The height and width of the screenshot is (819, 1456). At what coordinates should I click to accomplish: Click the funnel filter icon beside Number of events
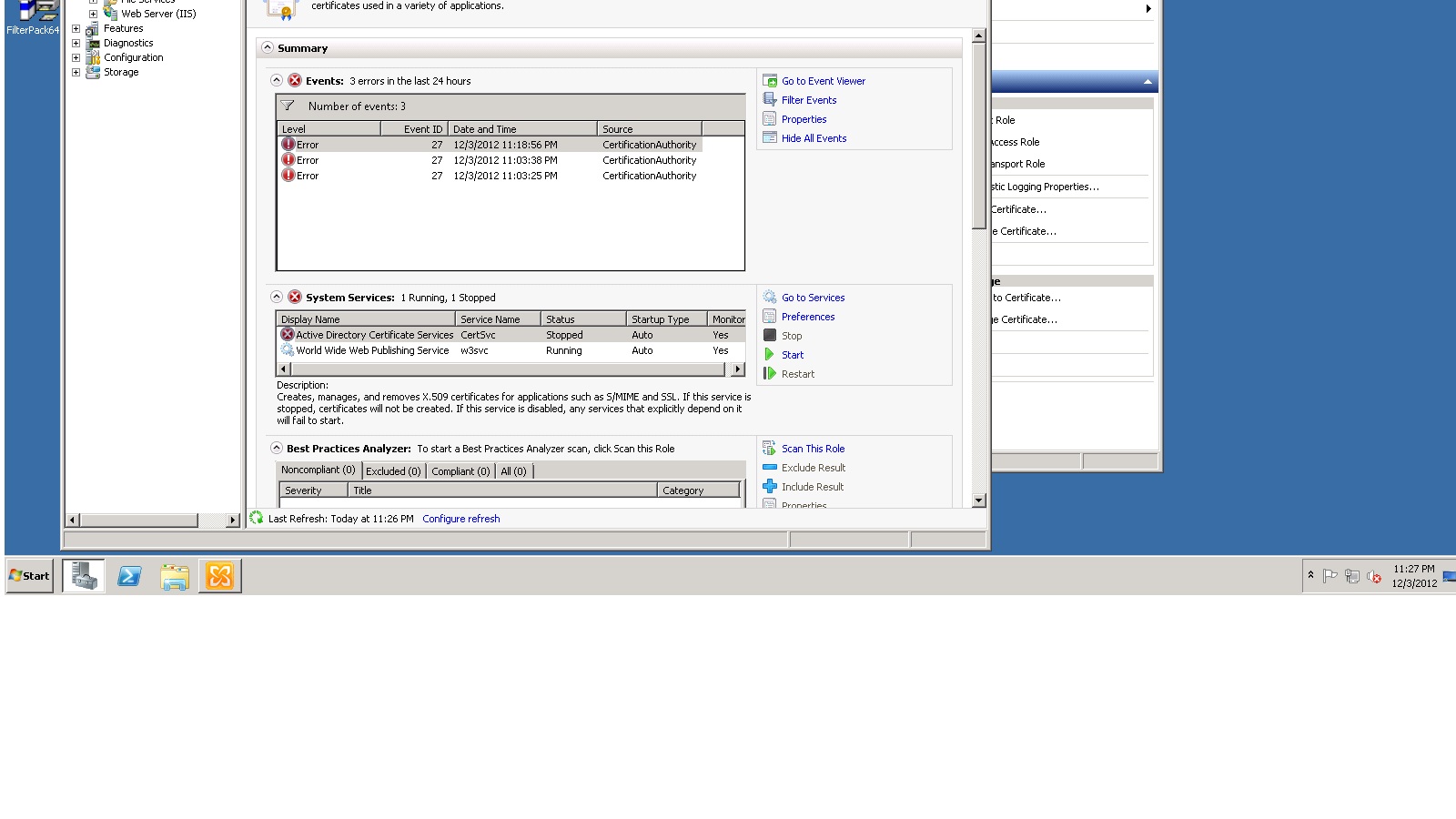click(x=288, y=106)
